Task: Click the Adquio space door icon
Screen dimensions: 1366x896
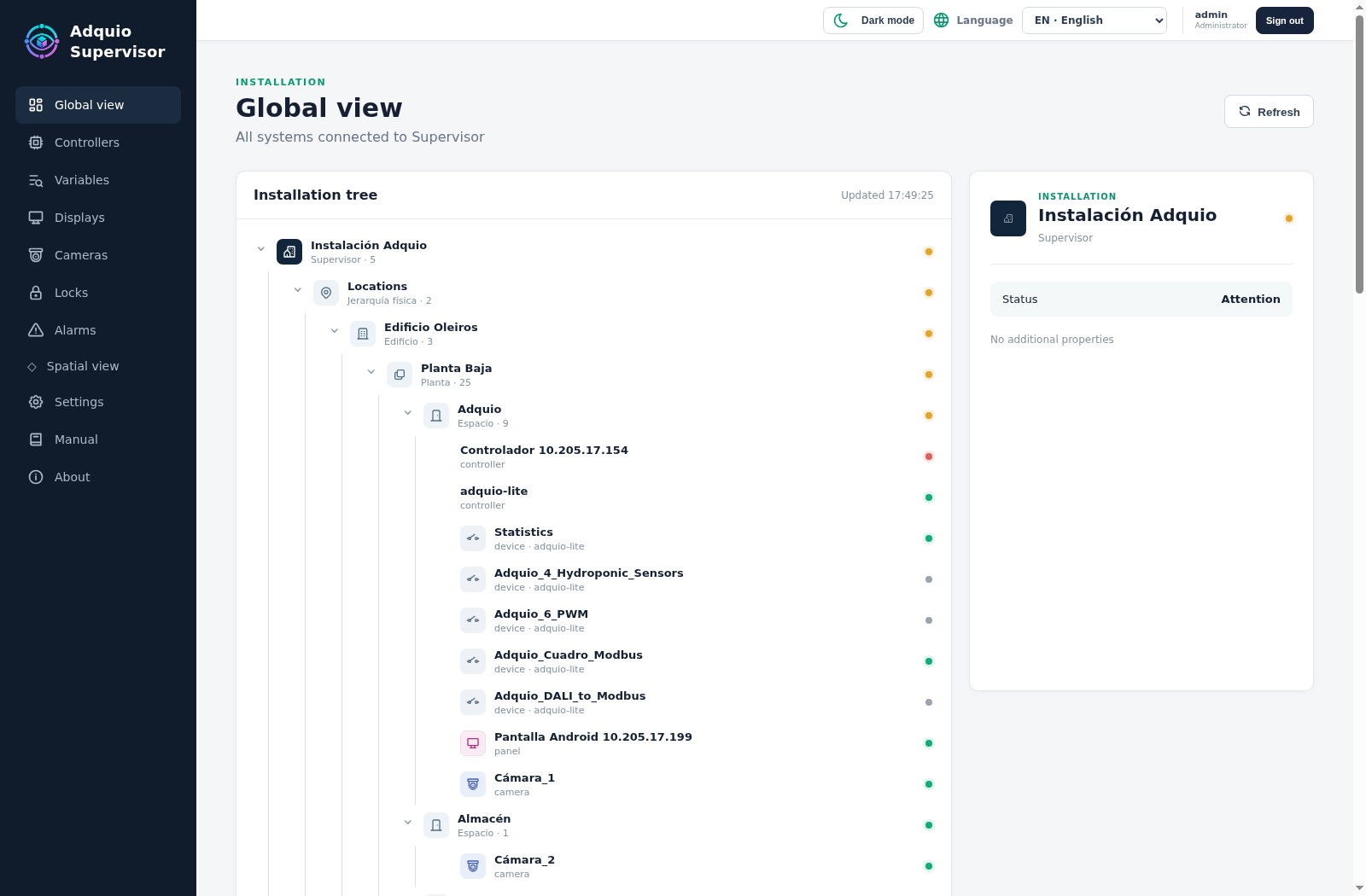Action: 436,416
